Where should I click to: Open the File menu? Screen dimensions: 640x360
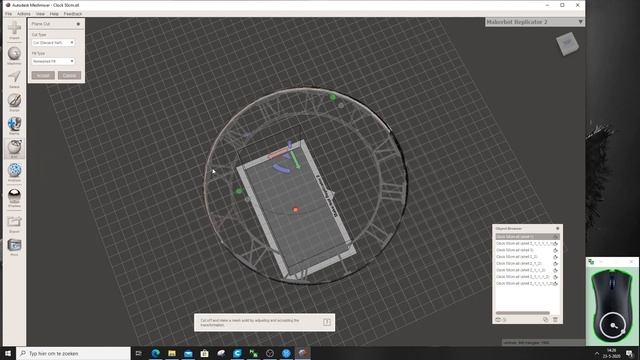[x=9, y=14]
